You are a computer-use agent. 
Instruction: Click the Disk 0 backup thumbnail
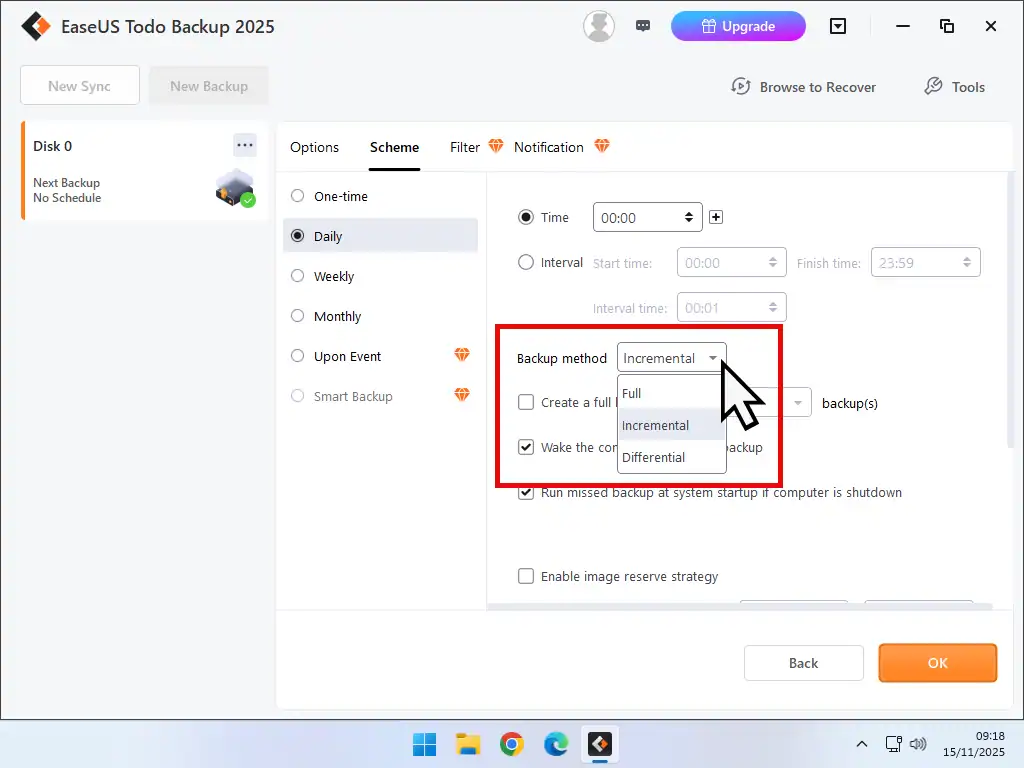(233, 188)
